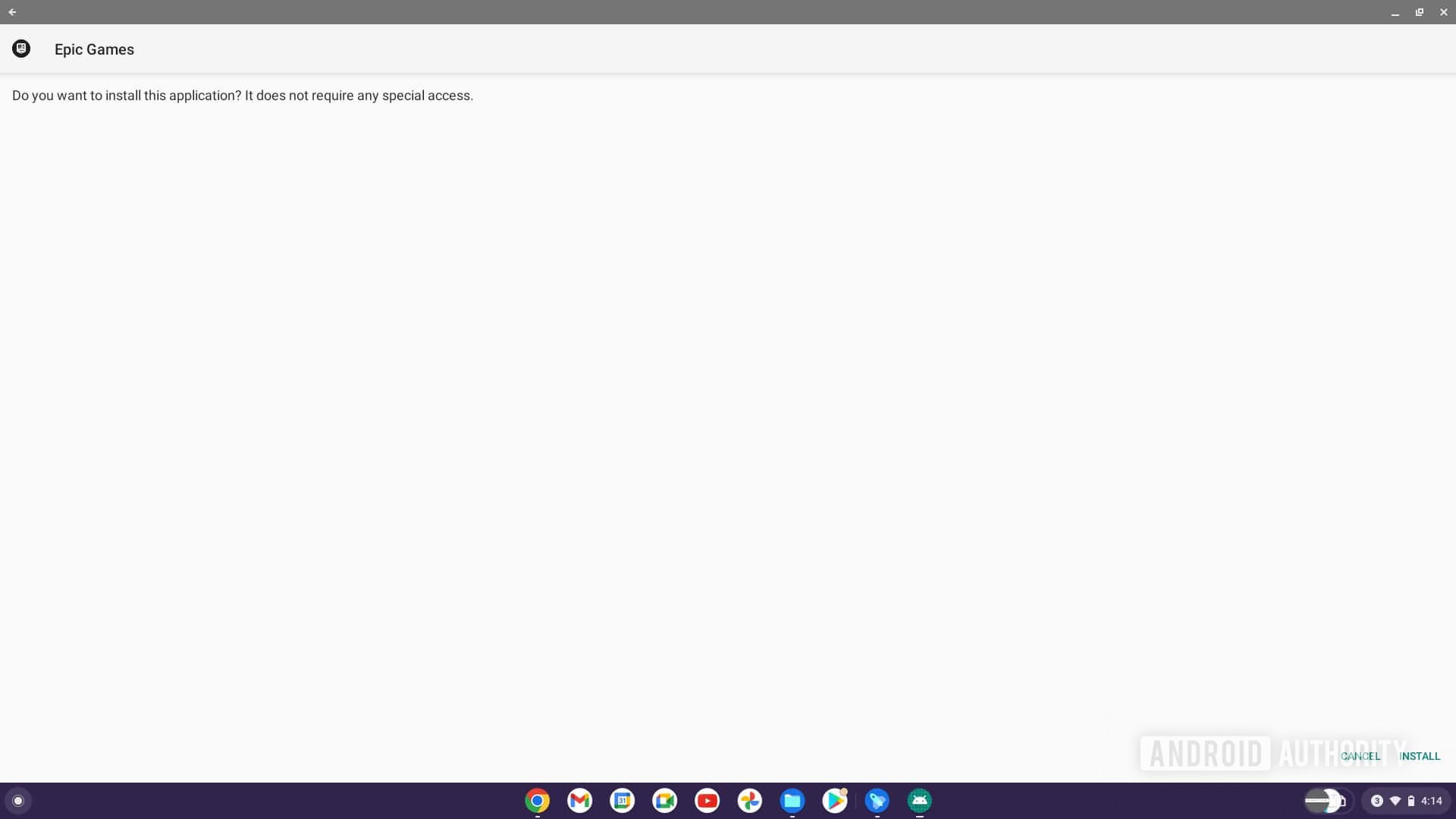This screenshot has height=819, width=1456.
Task: Launch Google Meet from the shelf
Action: [664, 801]
